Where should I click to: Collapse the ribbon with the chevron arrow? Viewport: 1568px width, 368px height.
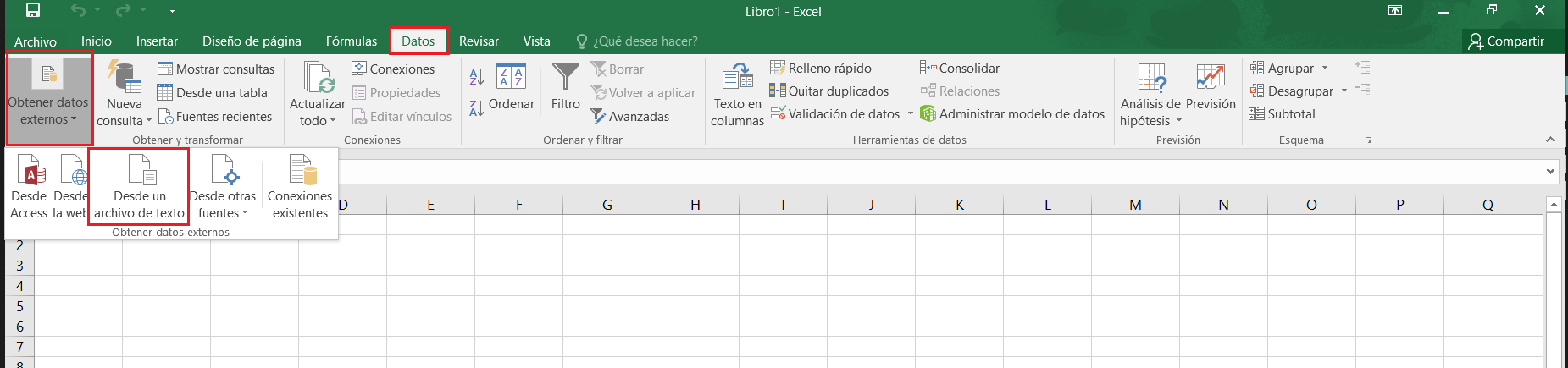[x=1550, y=140]
